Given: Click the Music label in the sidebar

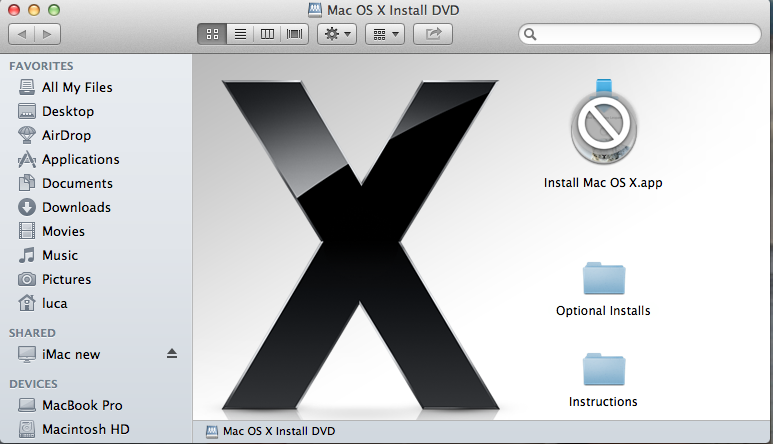Looking at the screenshot, I should click(60, 255).
